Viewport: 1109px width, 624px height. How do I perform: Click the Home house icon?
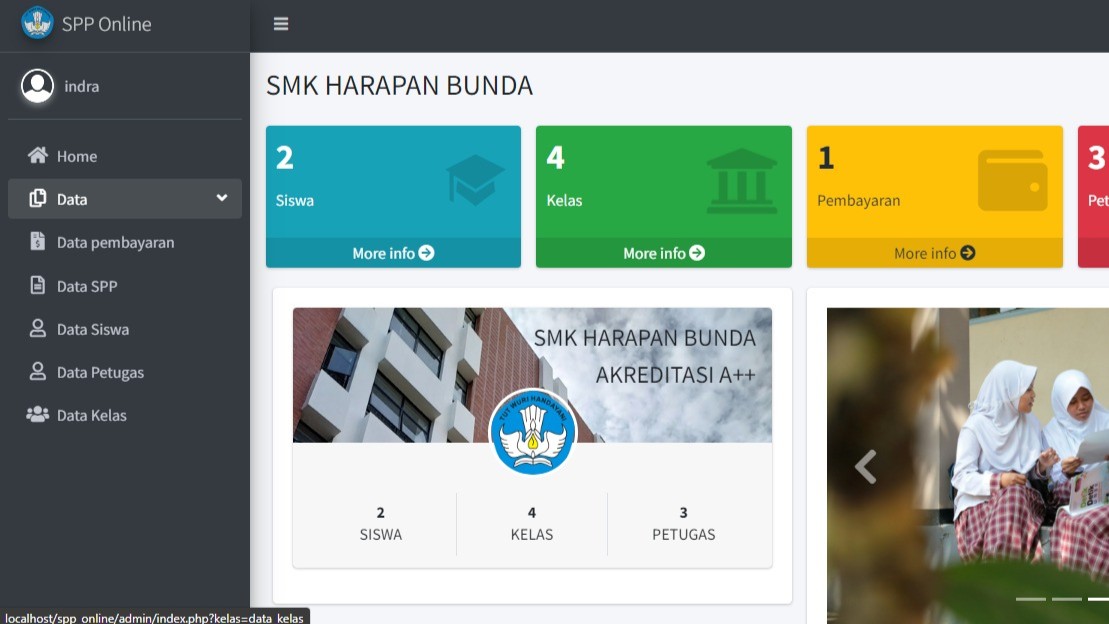(x=37, y=156)
